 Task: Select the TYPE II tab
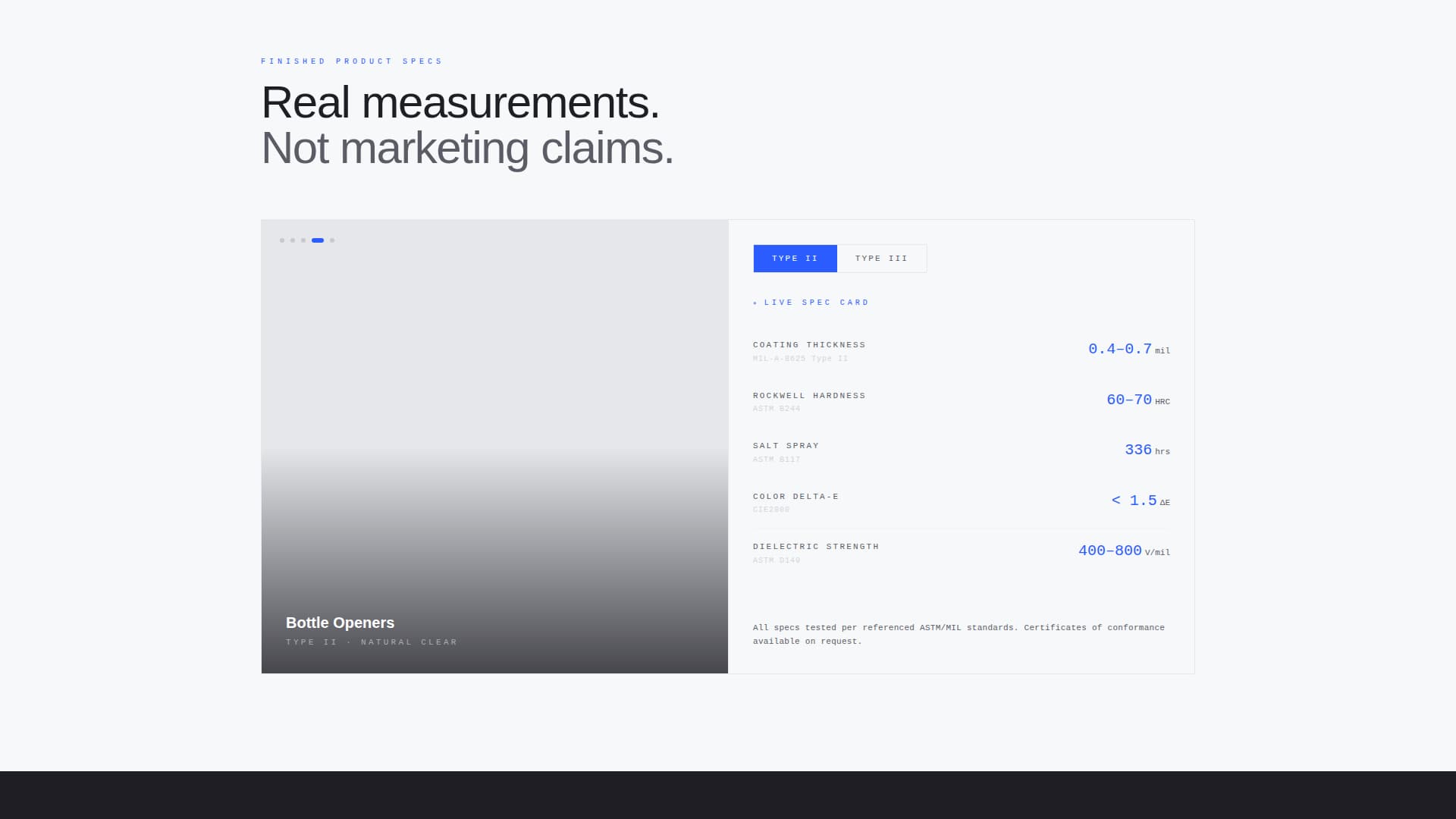pos(795,258)
